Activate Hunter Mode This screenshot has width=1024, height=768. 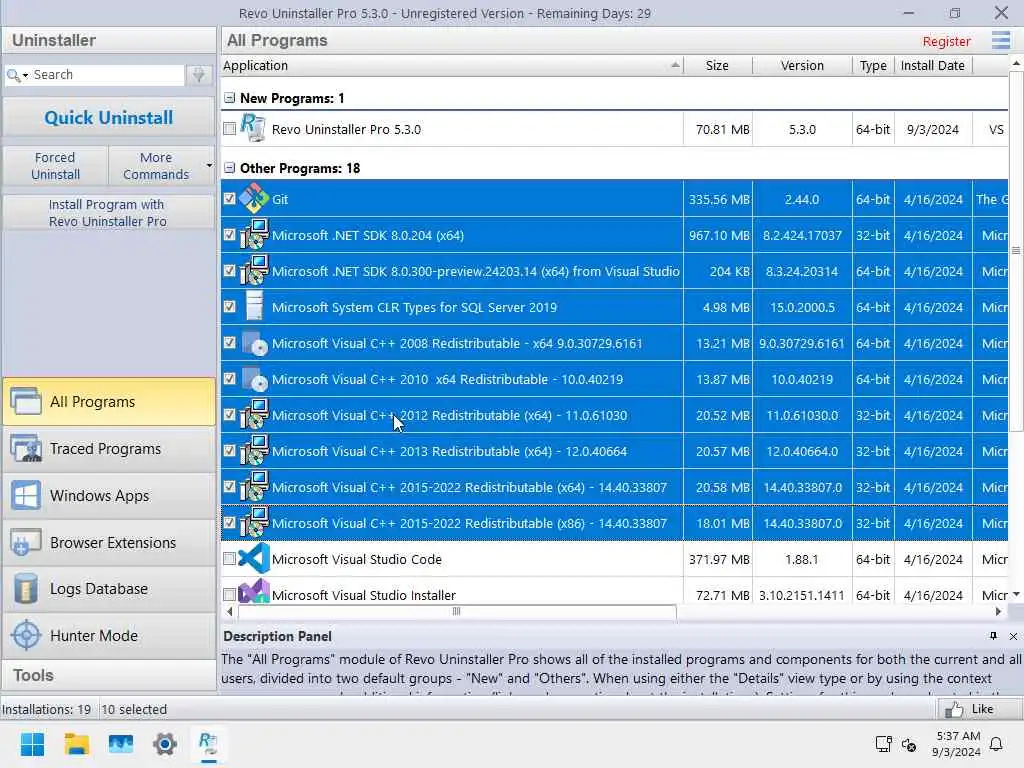(108, 635)
